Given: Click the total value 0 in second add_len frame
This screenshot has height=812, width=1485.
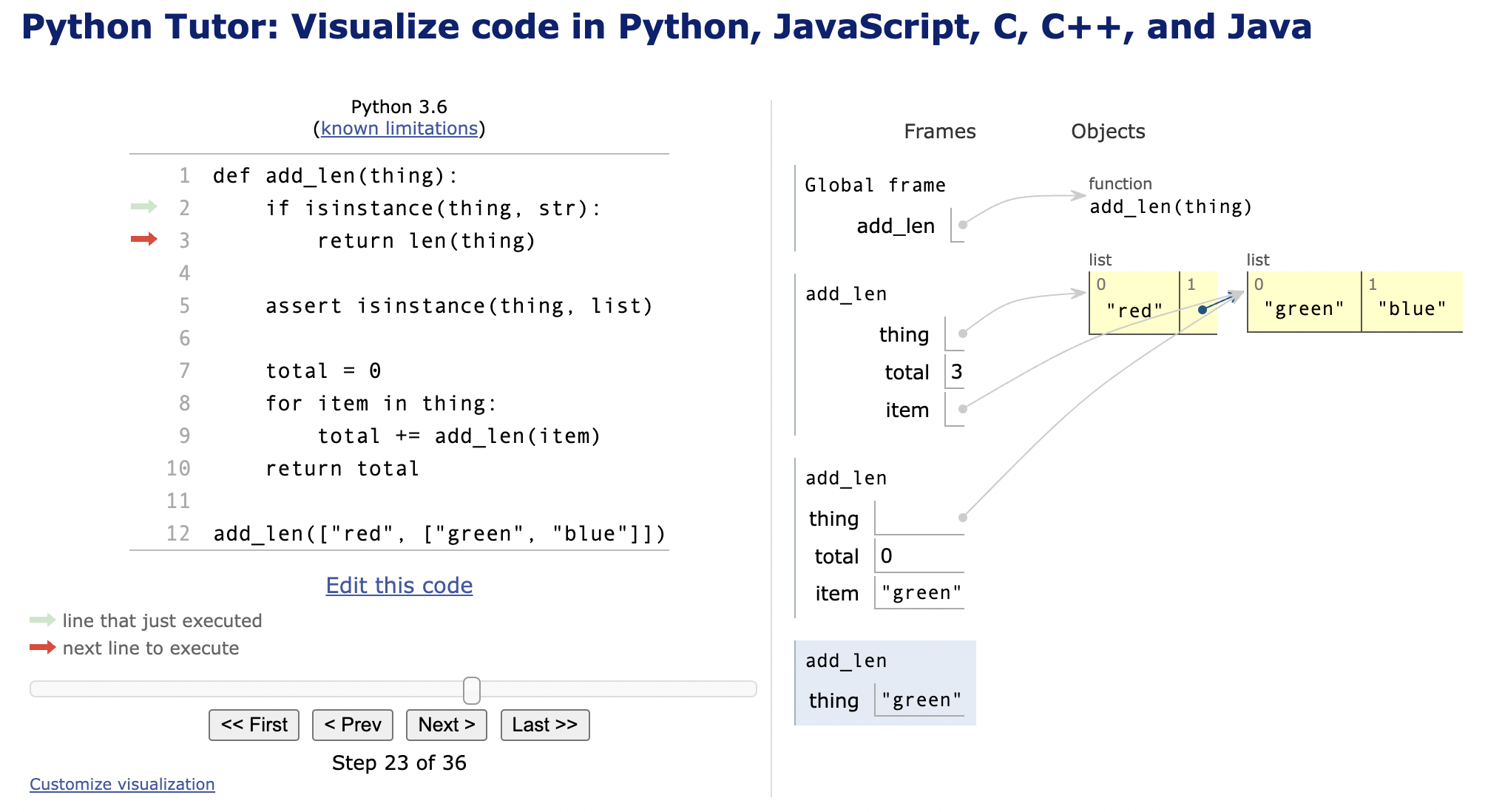Looking at the screenshot, I should pos(886,556).
